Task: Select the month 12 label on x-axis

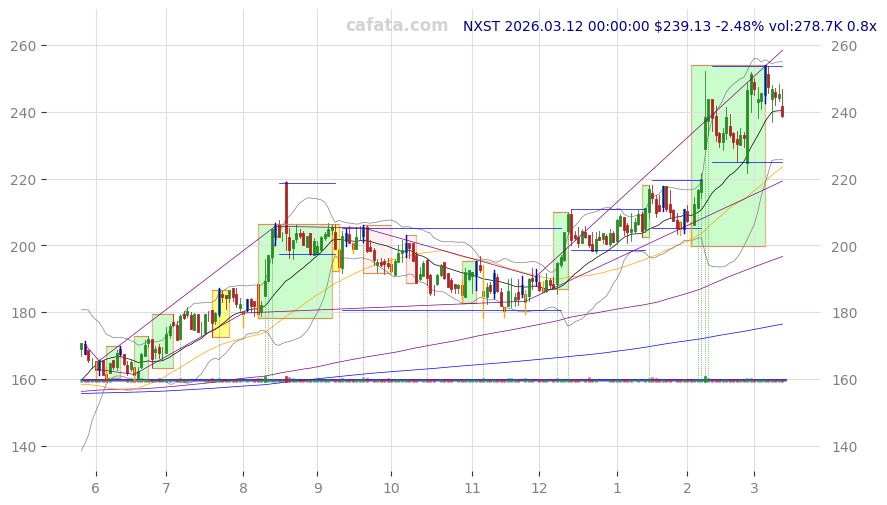Action: point(539,488)
